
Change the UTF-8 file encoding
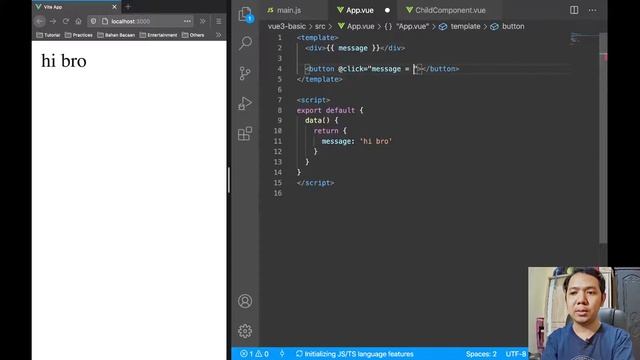click(x=516, y=354)
